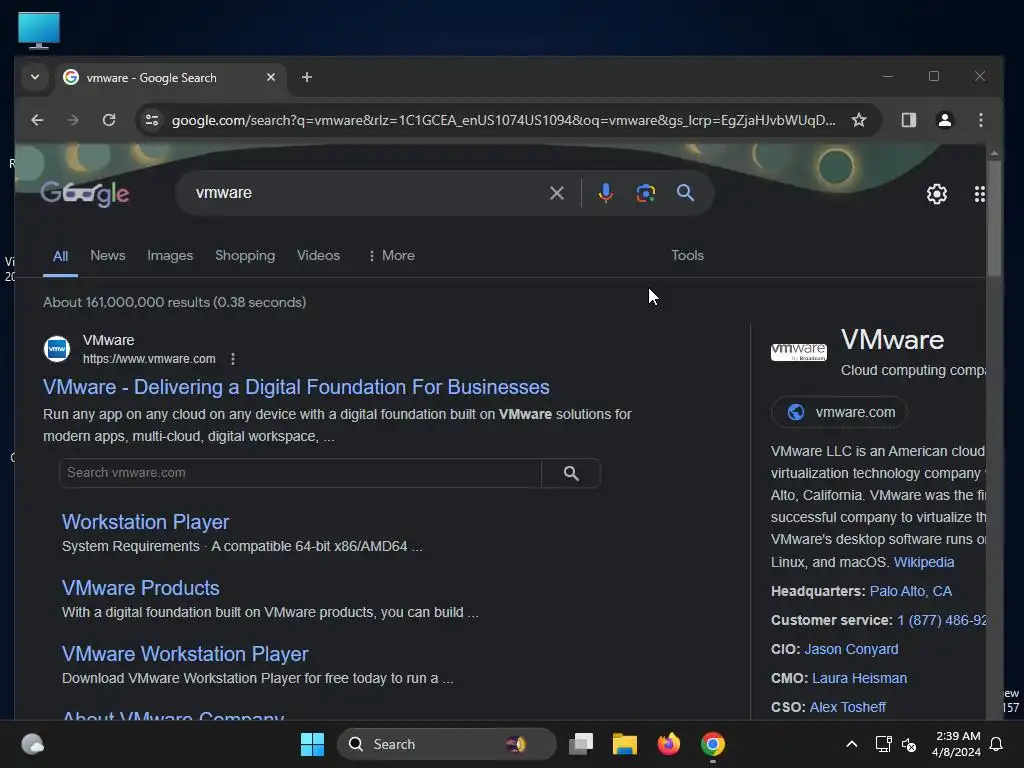The width and height of the screenshot is (1024, 768).
Task: Open Chrome side panel
Action: pyautogui.click(x=908, y=120)
